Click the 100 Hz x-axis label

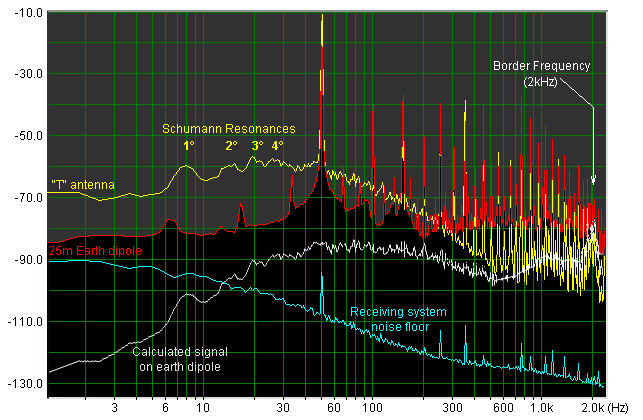coord(372,408)
